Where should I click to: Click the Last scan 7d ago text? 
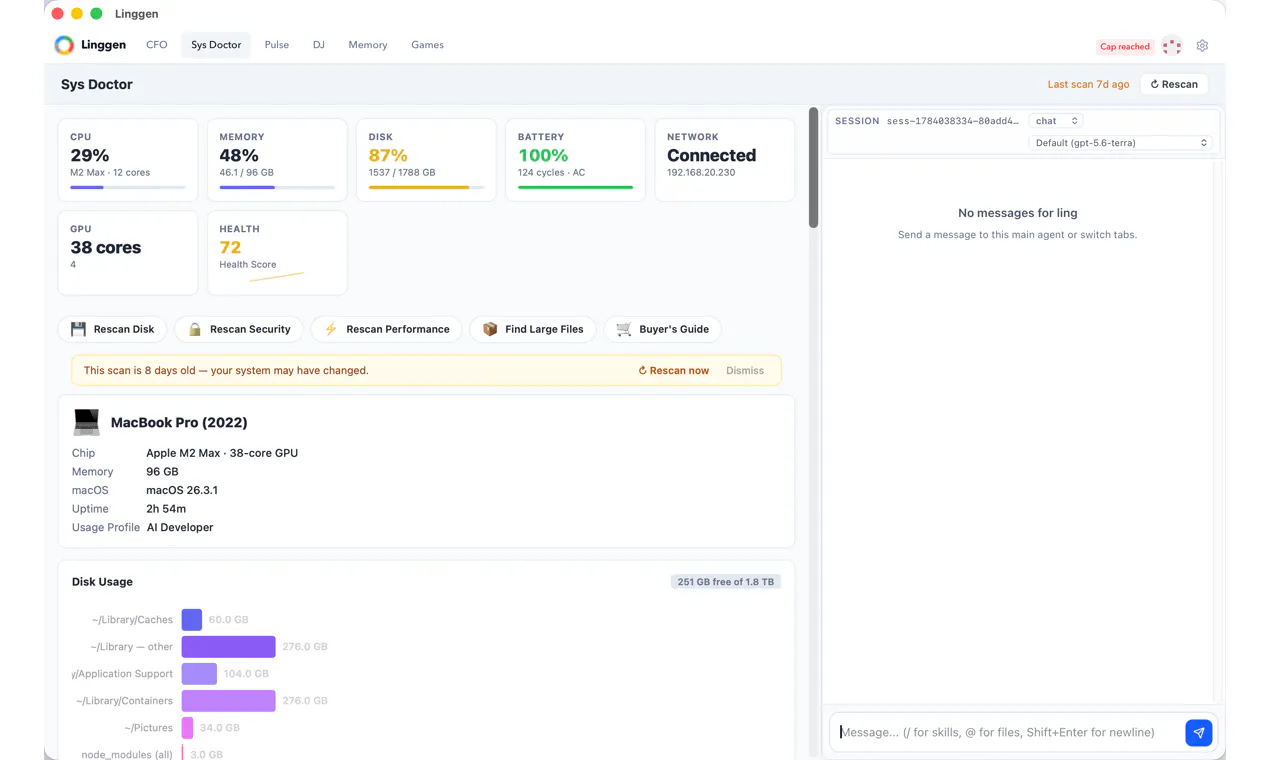coord(1088,84)
